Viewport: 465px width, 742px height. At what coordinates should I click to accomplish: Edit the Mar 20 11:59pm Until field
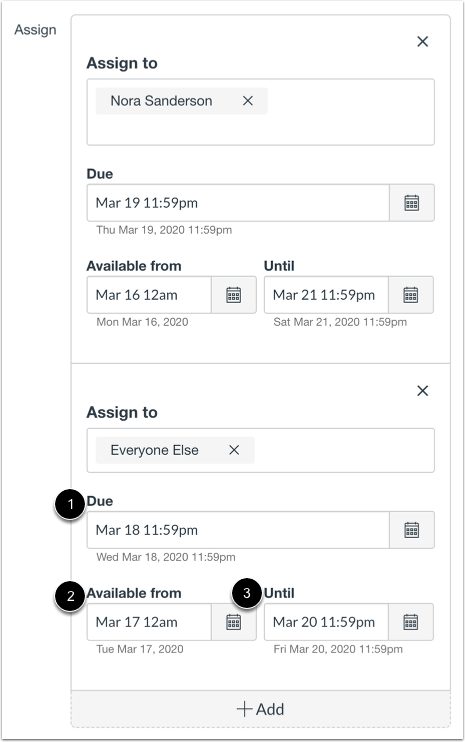tap(326, 622)
